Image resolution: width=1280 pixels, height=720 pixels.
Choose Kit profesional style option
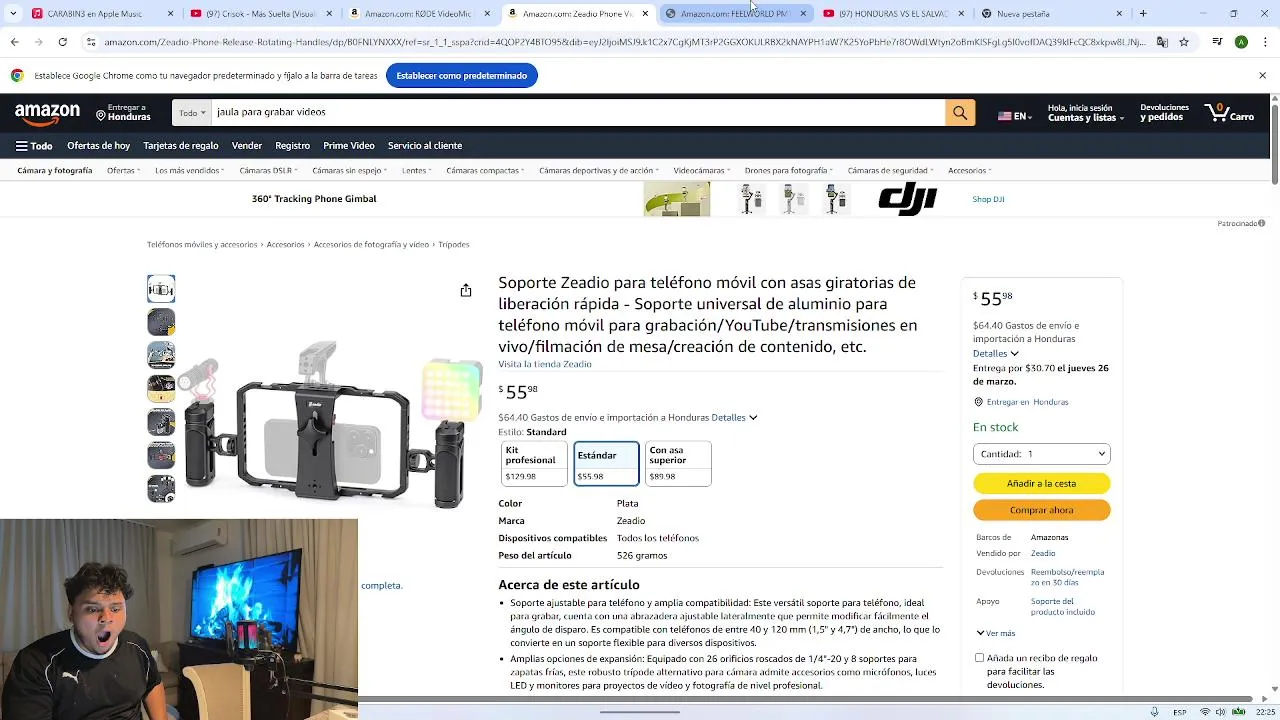(534, 463)
